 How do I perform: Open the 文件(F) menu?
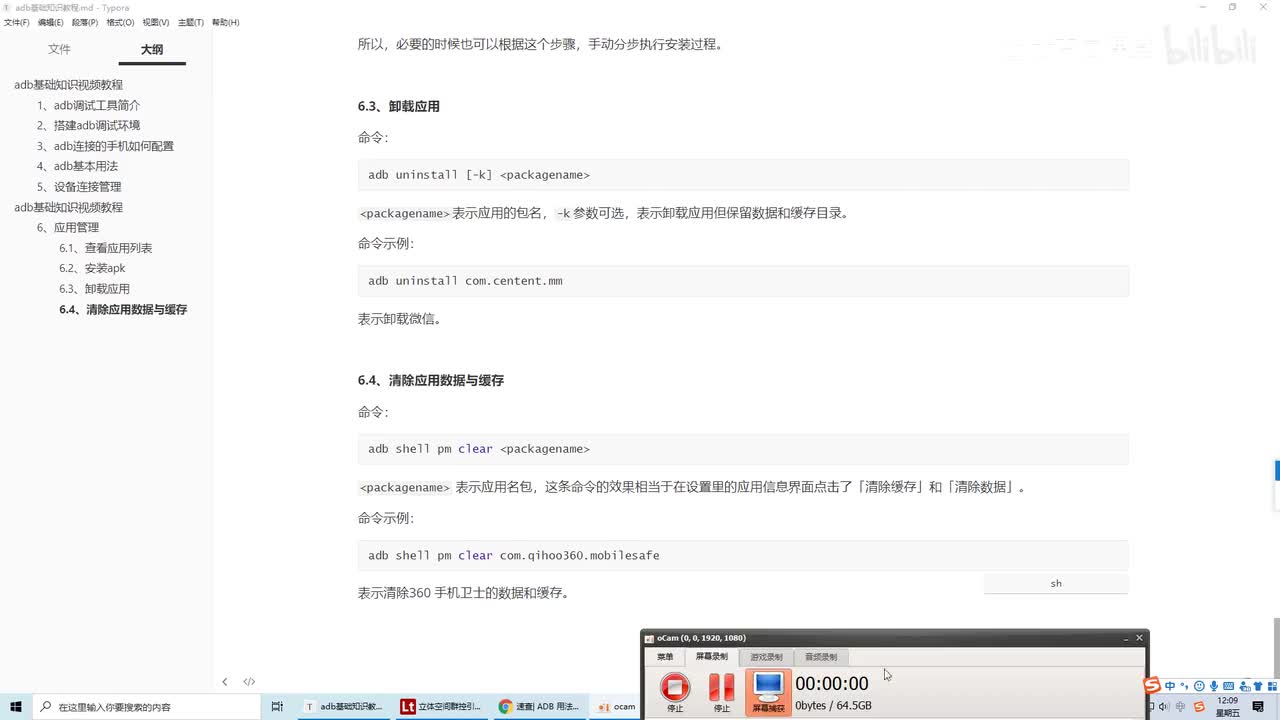[16, 22]
